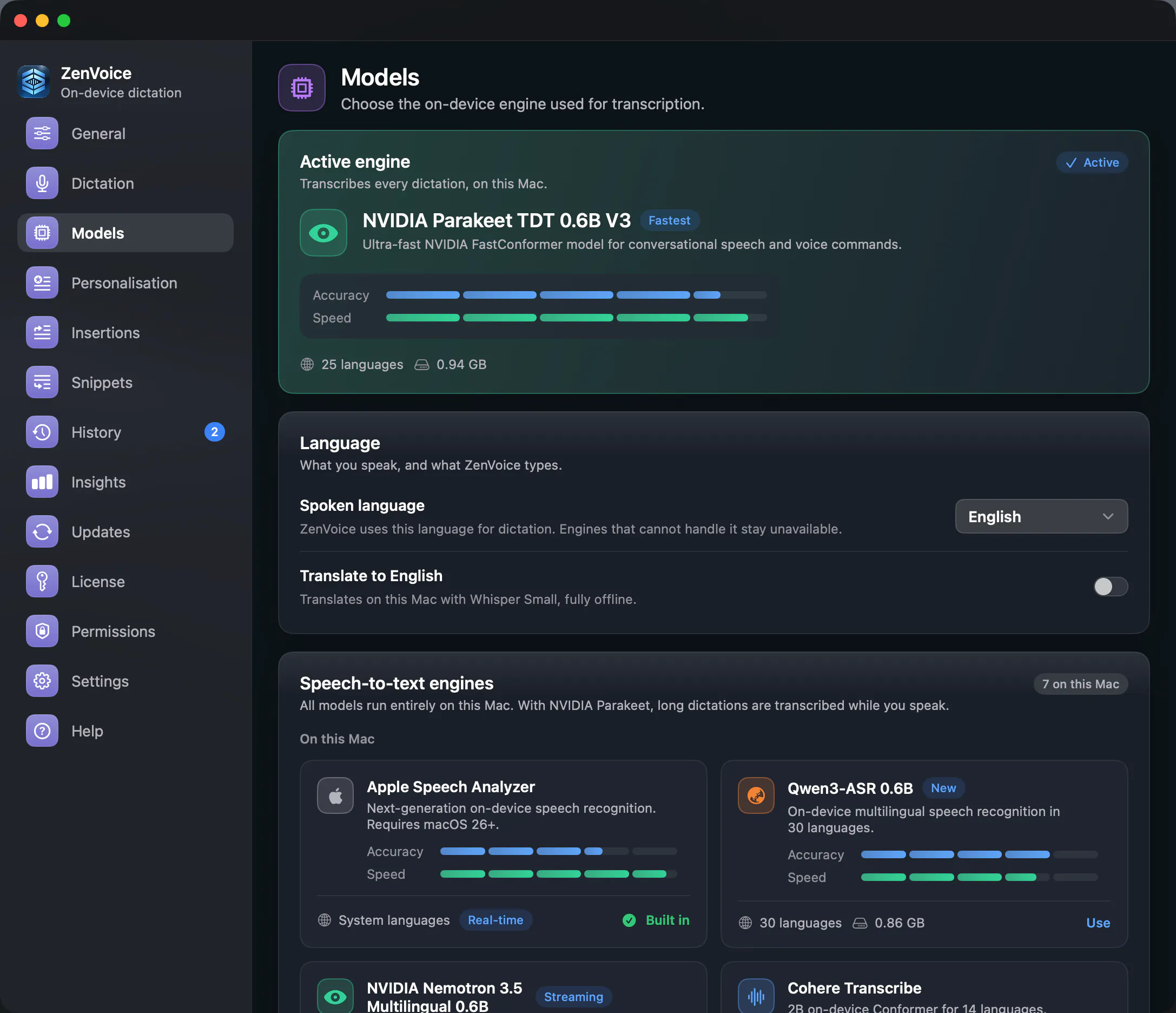Image resolution: width=1176 pixels, height=1013 pixels.
Task: Open the Personalisation section label
Action: tap(124, 283)
